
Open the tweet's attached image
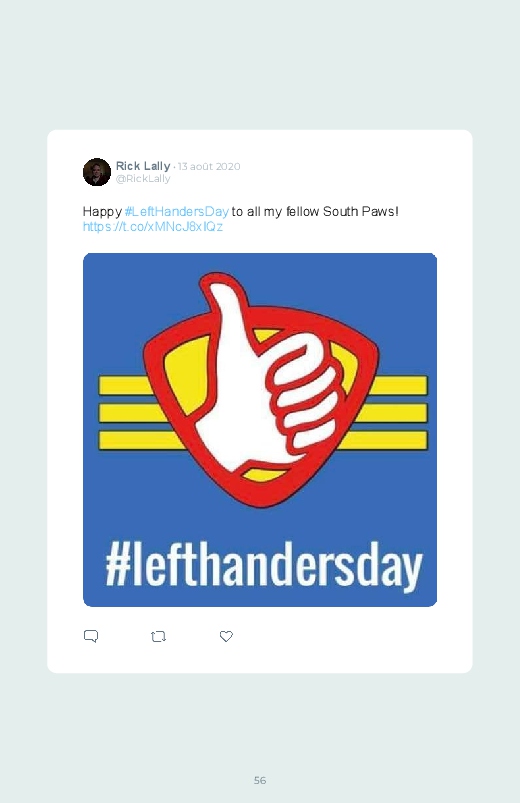pyautogui.click(x=260, y=430)
